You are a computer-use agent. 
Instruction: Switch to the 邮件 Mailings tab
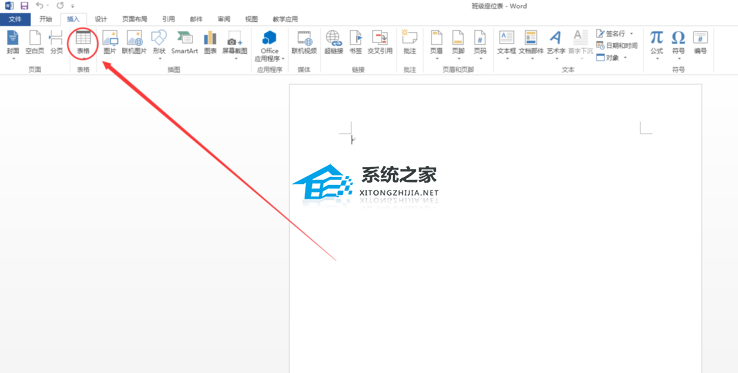pyautogui.click(x=196, y=19)
